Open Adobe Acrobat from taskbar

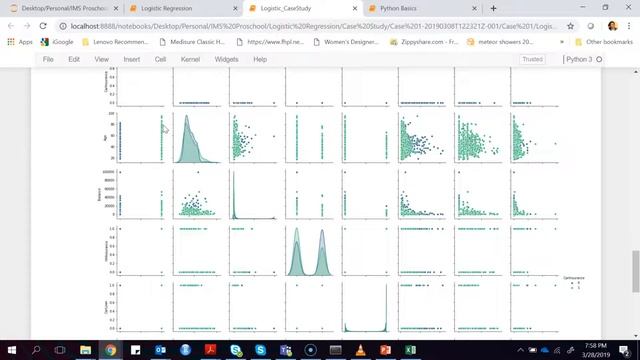tap(210, 350)
